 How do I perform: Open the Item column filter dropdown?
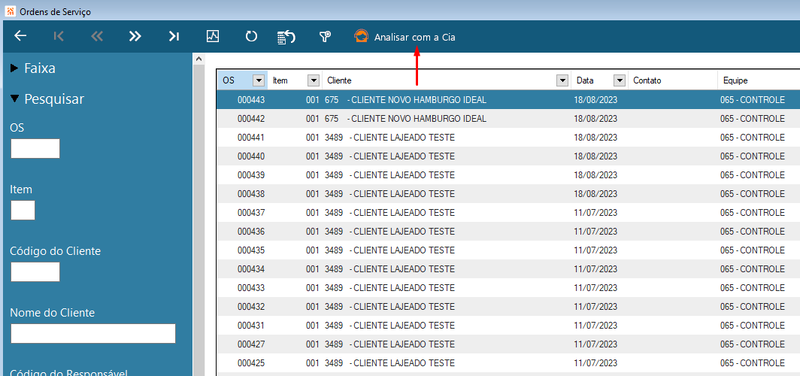(313, 81)
